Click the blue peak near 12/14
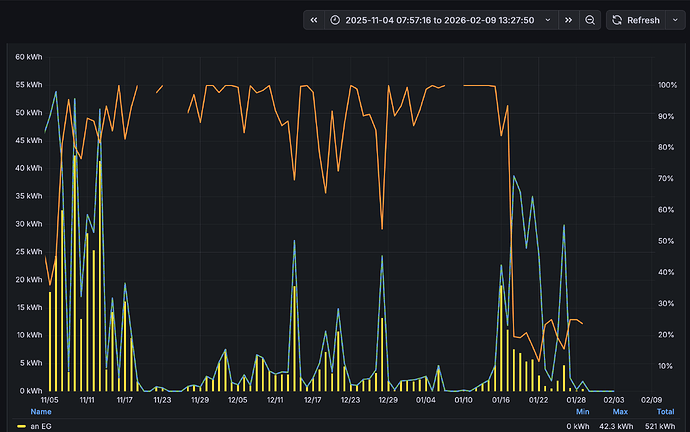 (295, 242)
